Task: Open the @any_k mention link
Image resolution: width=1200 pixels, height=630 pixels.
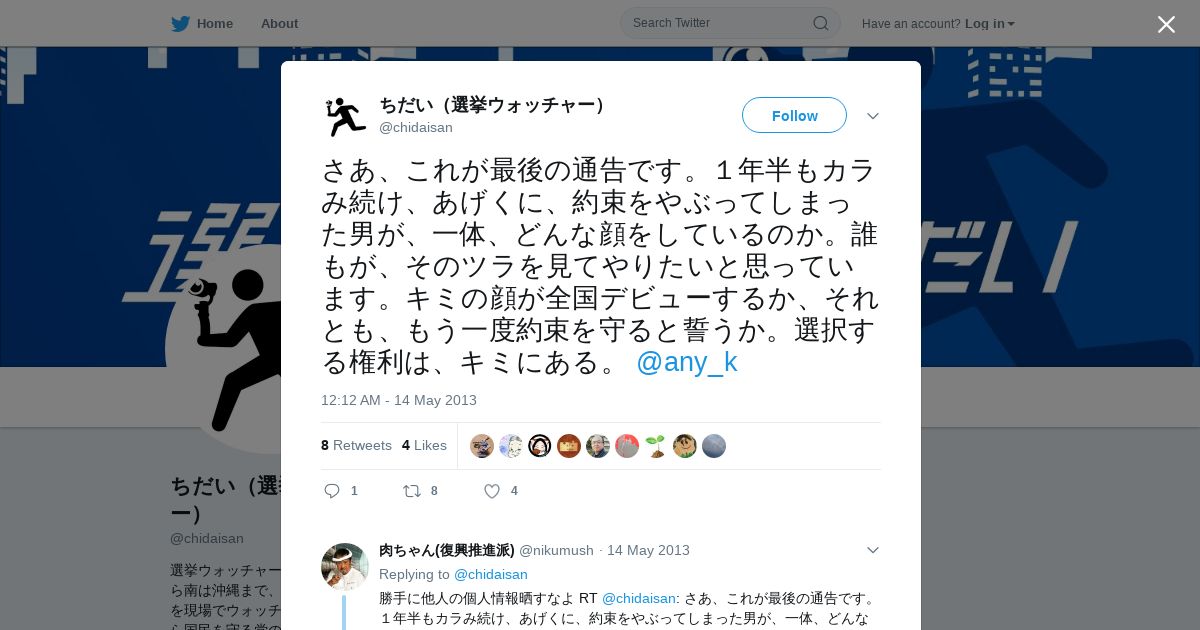Action: [687, 362]
